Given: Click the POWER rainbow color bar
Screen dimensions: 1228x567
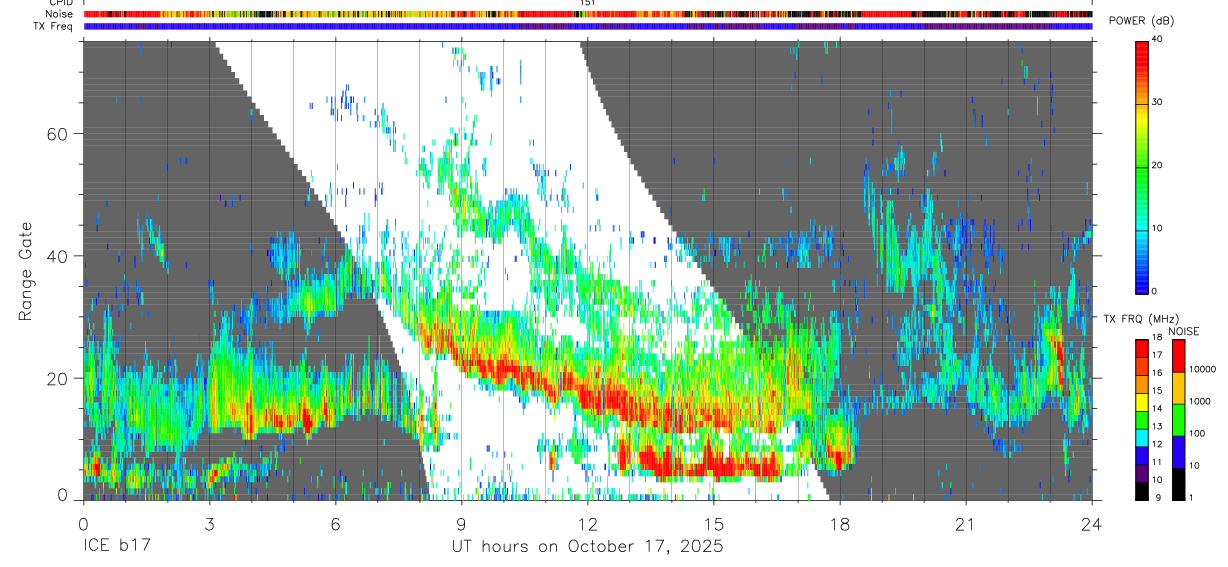Looking at the screenshot, I should pyautogui.click(x=1140, y=166).
